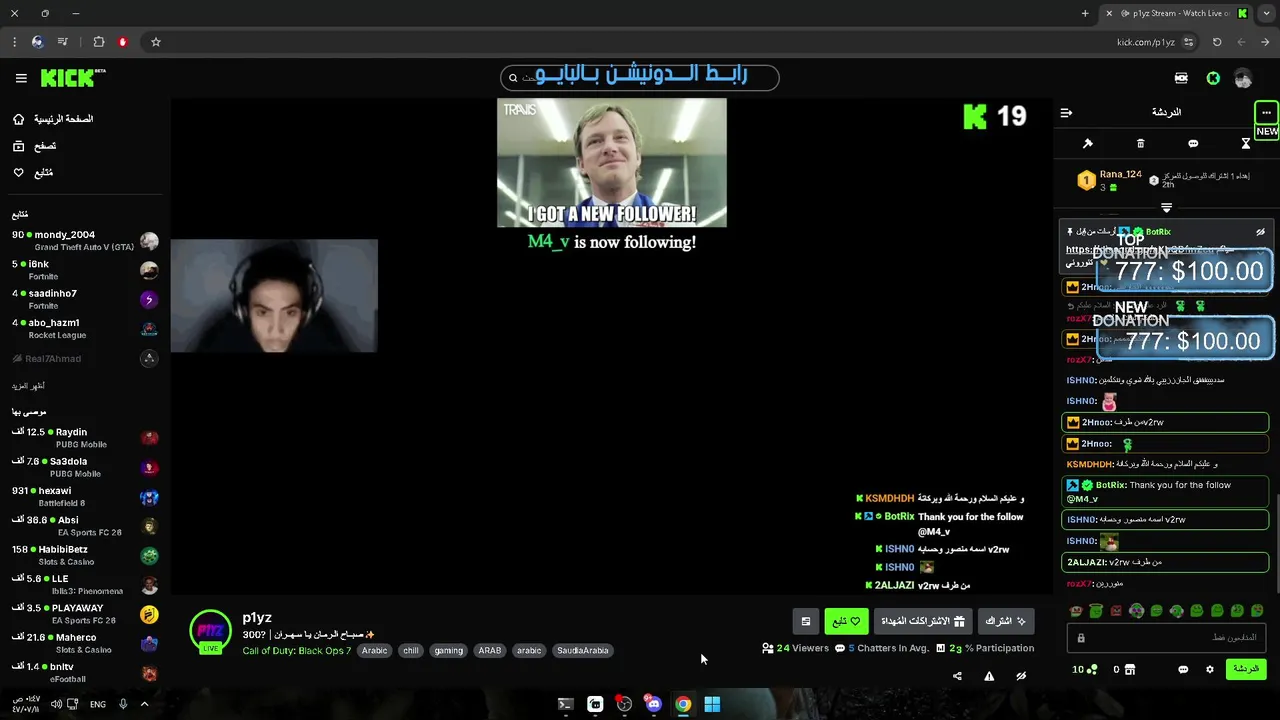Open chat three-dots NEW menu
The height and width of the screenshot is (720, 1280).
[1266, 113]
